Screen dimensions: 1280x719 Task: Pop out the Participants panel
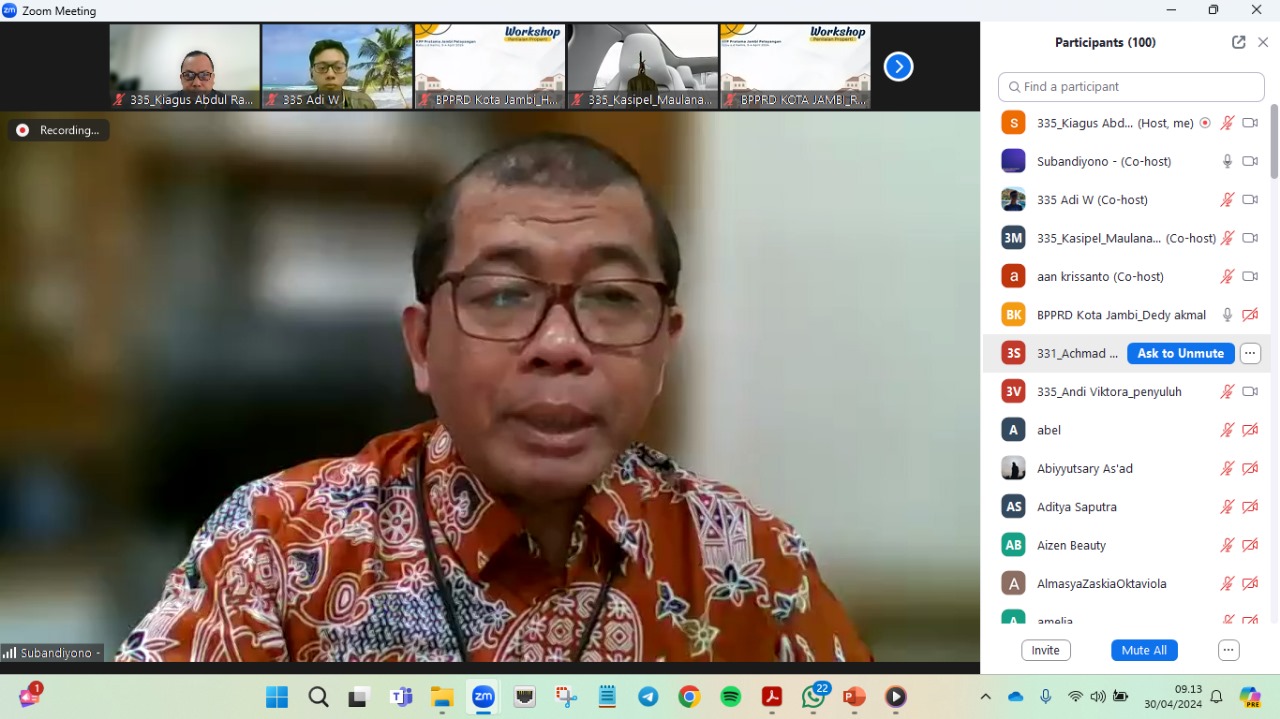pos(1238,42)
